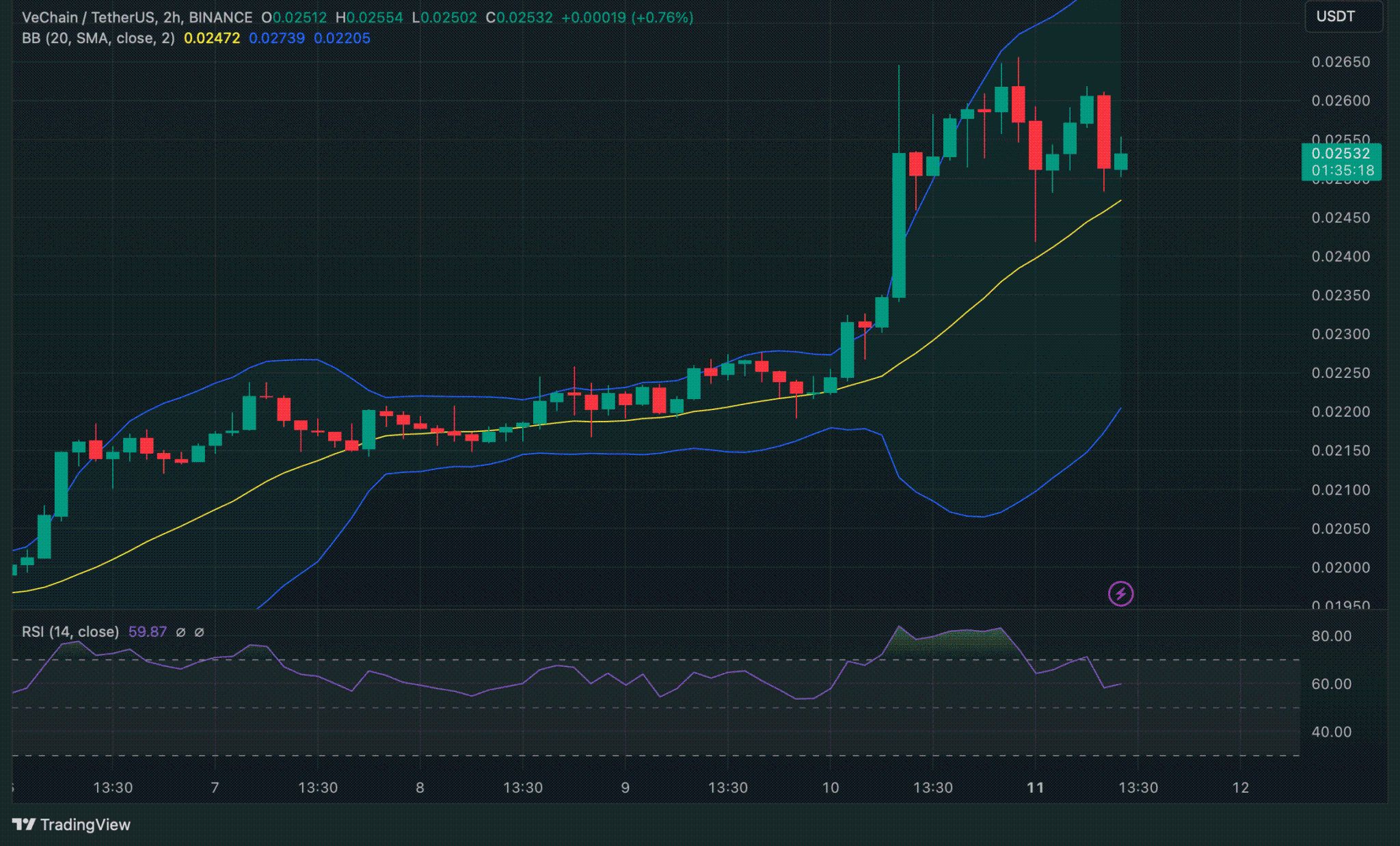Click the 0.02000 price axis label
Image resolution: width=1400 pixels, height=846 pixels.
(x=1341, y=568)
